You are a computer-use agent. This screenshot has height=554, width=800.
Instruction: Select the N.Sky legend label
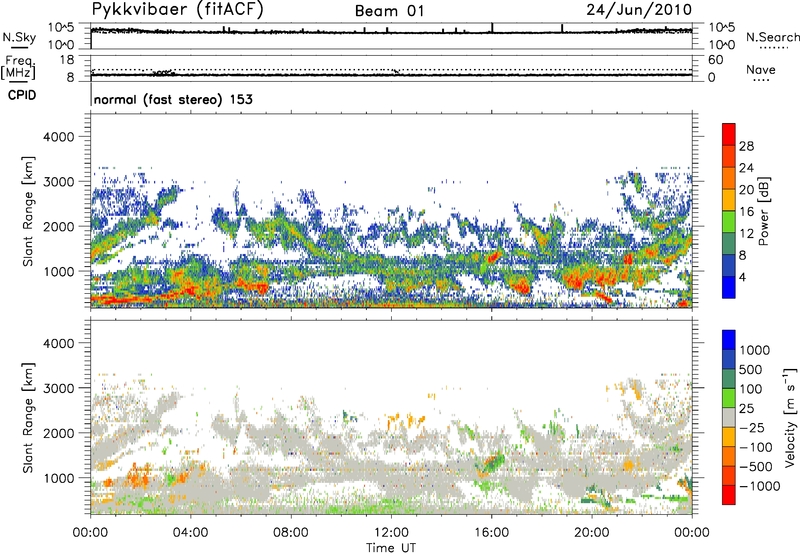(19, 37)
